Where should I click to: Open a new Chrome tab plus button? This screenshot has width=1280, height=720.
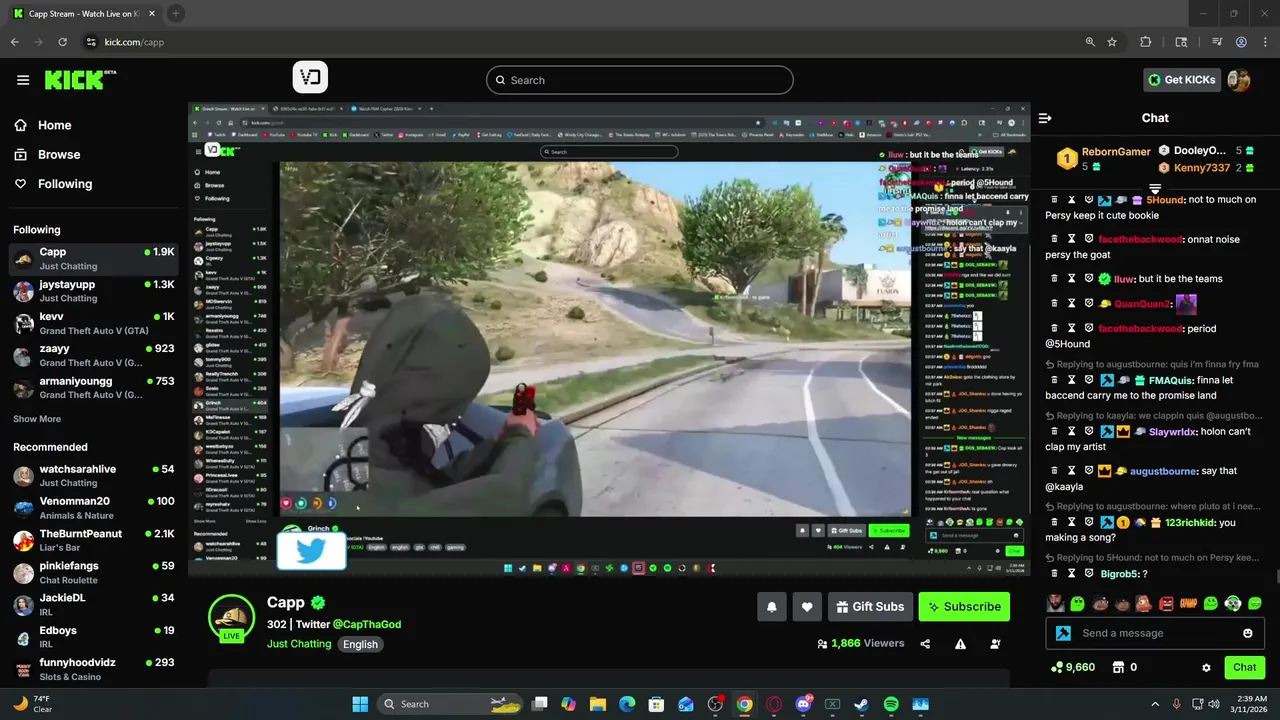[176, 13]
